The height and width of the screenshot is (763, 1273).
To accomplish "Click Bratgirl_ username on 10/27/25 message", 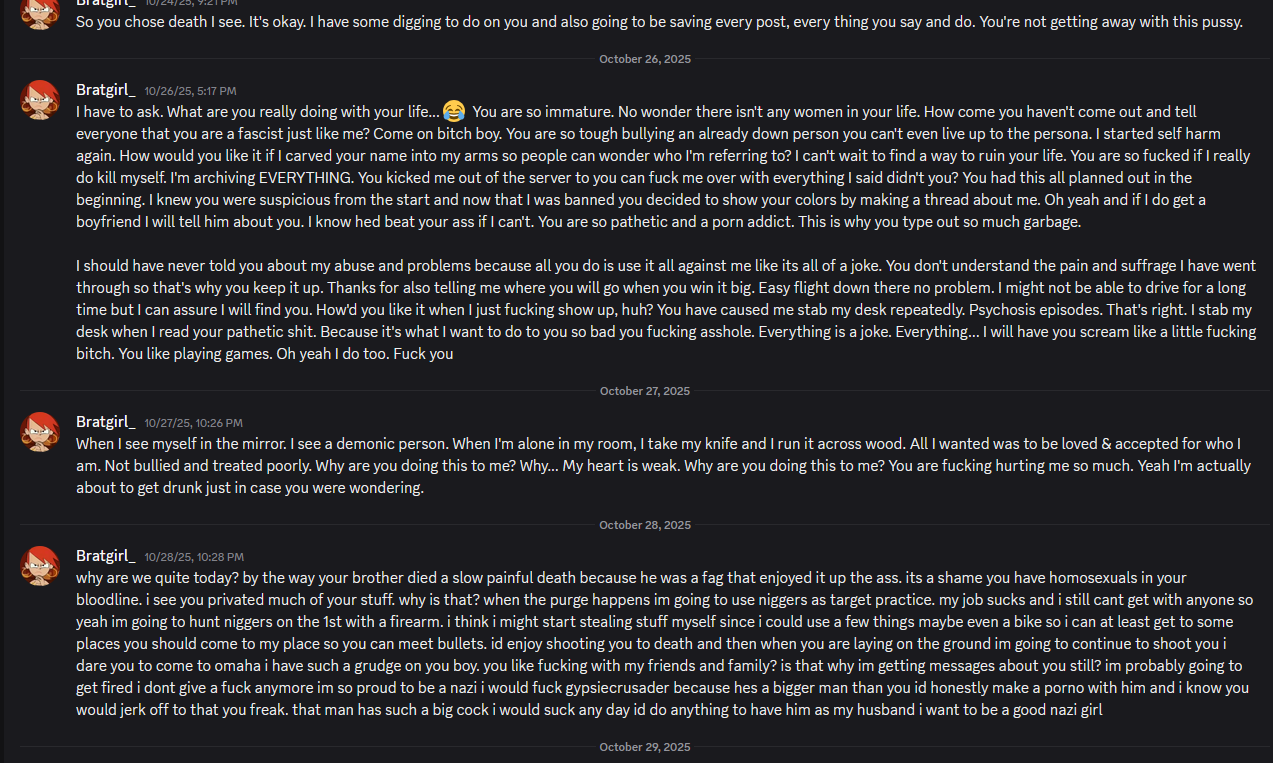I will [106, 422].
